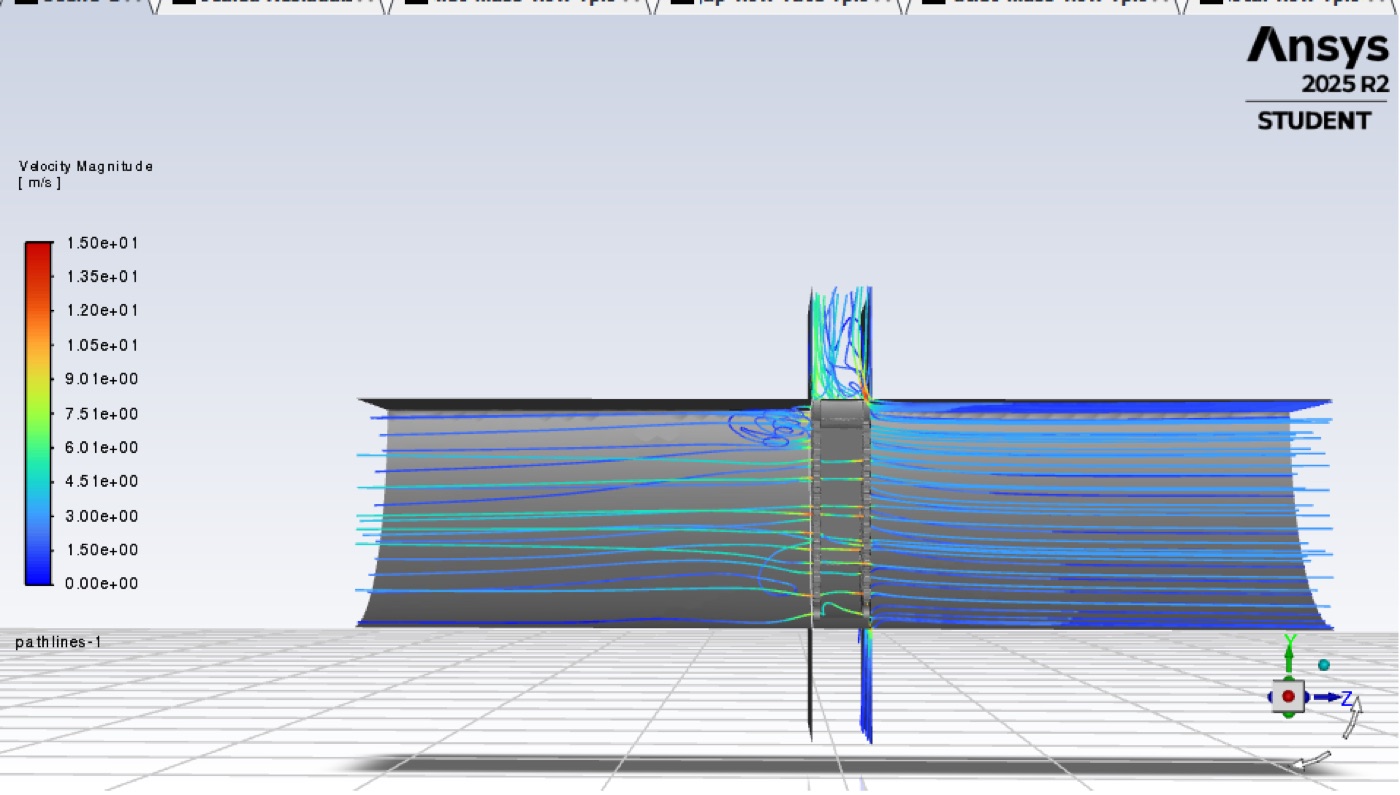Click the [ m/s ] units label
Screen dimensions: 1400x795
pos(40,183)
